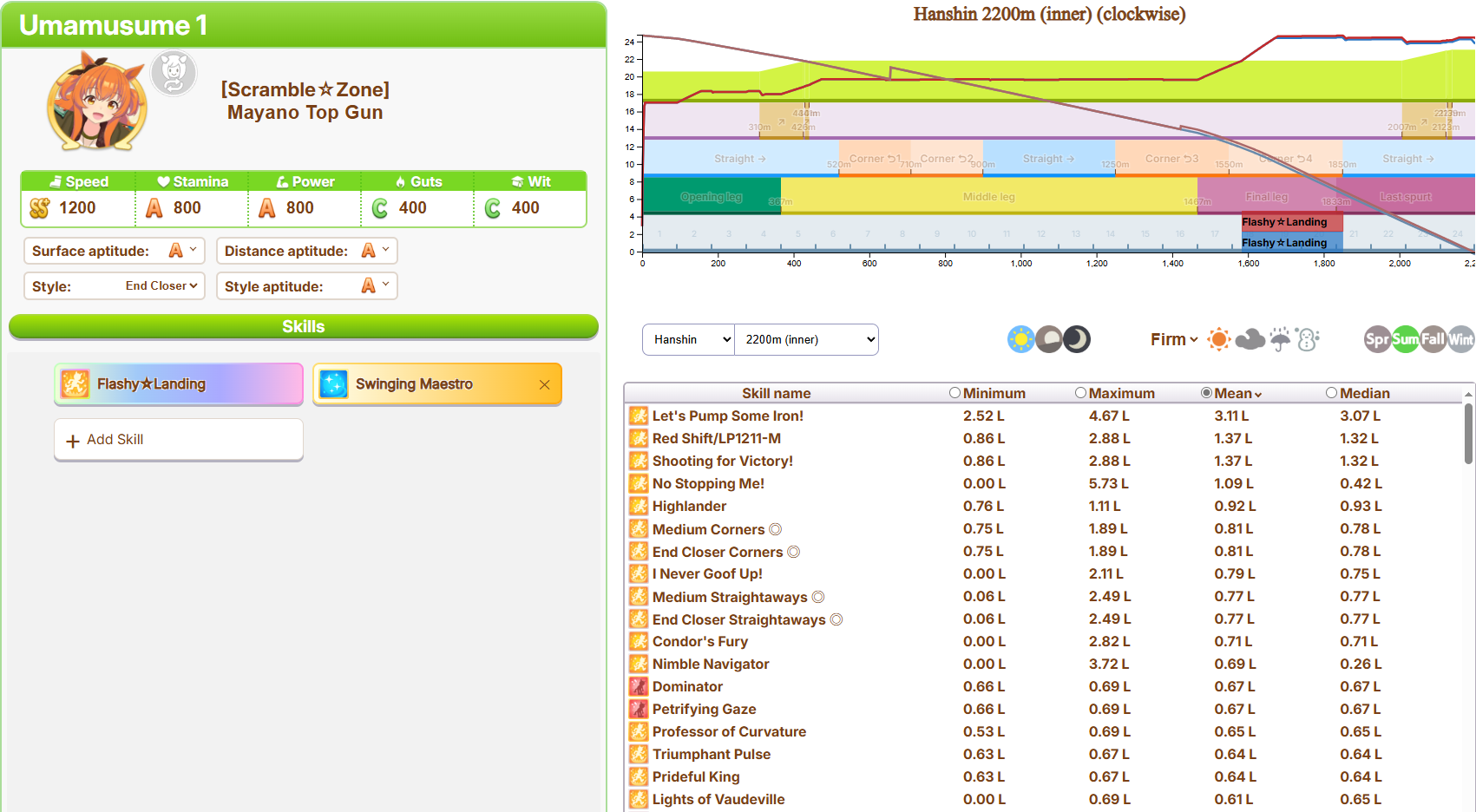
Task: Select the Minimum radio button
Action: tap(954, 393)
